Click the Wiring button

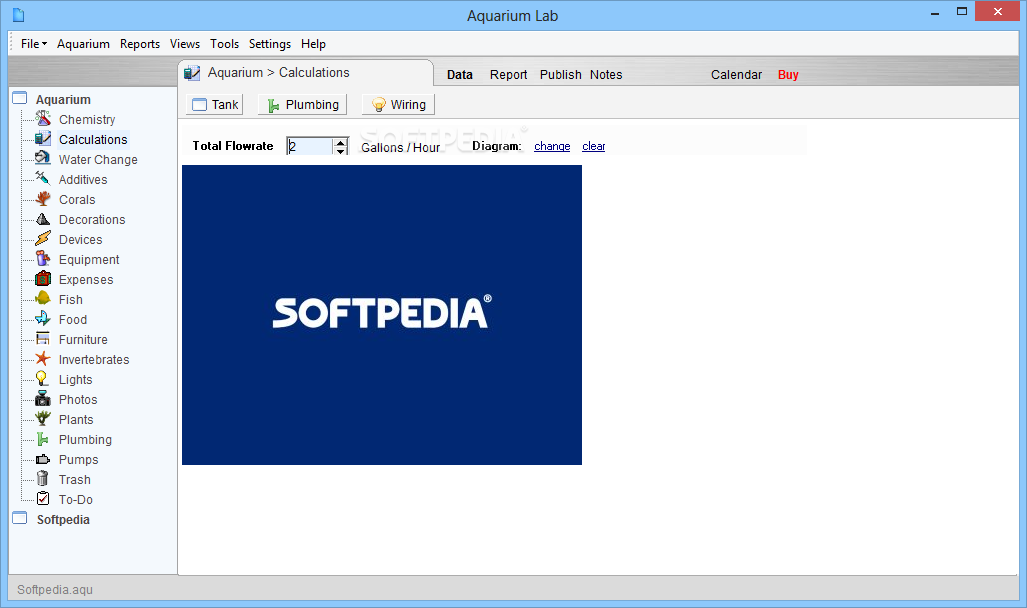(398, 105)
